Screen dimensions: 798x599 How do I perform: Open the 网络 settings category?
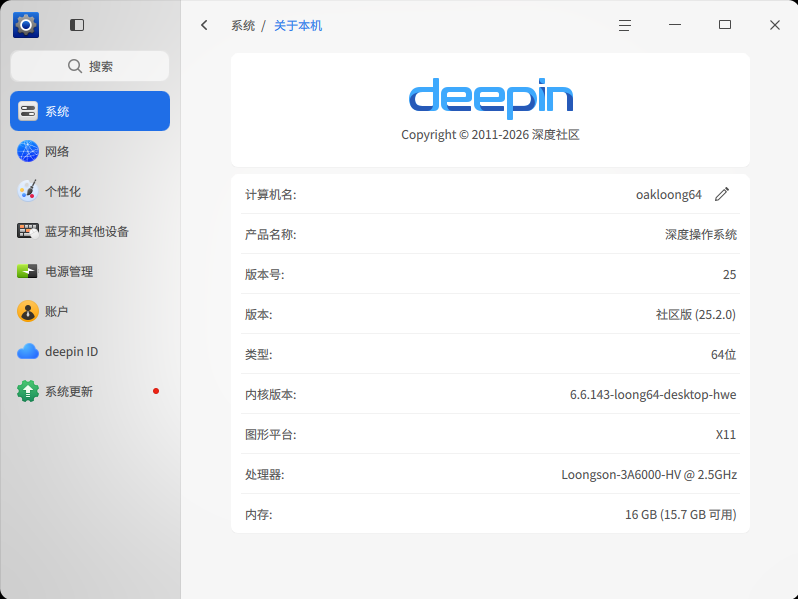tap(90, 151)
